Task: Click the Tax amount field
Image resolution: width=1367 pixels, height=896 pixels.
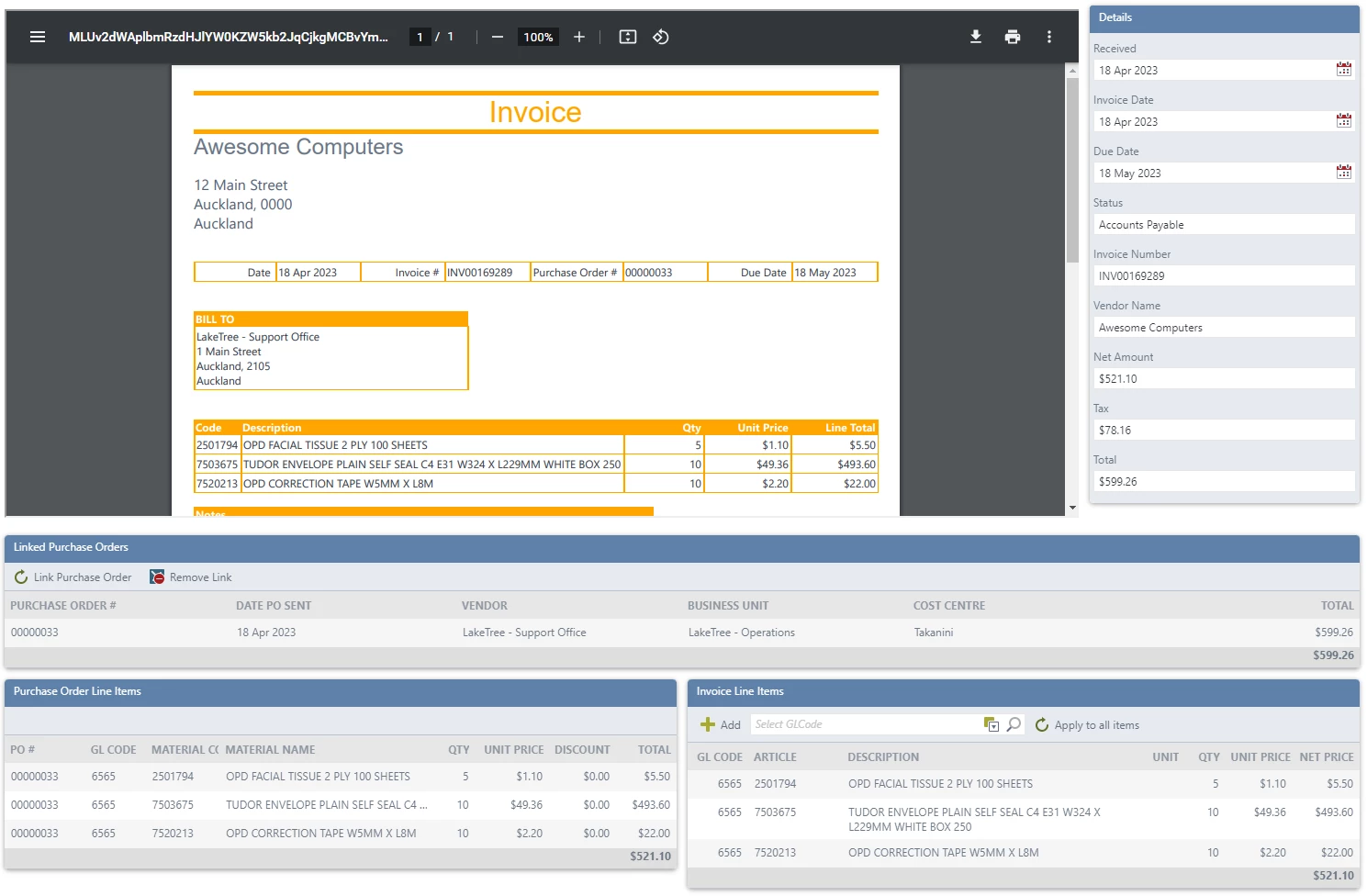Action: [1224, 431]
